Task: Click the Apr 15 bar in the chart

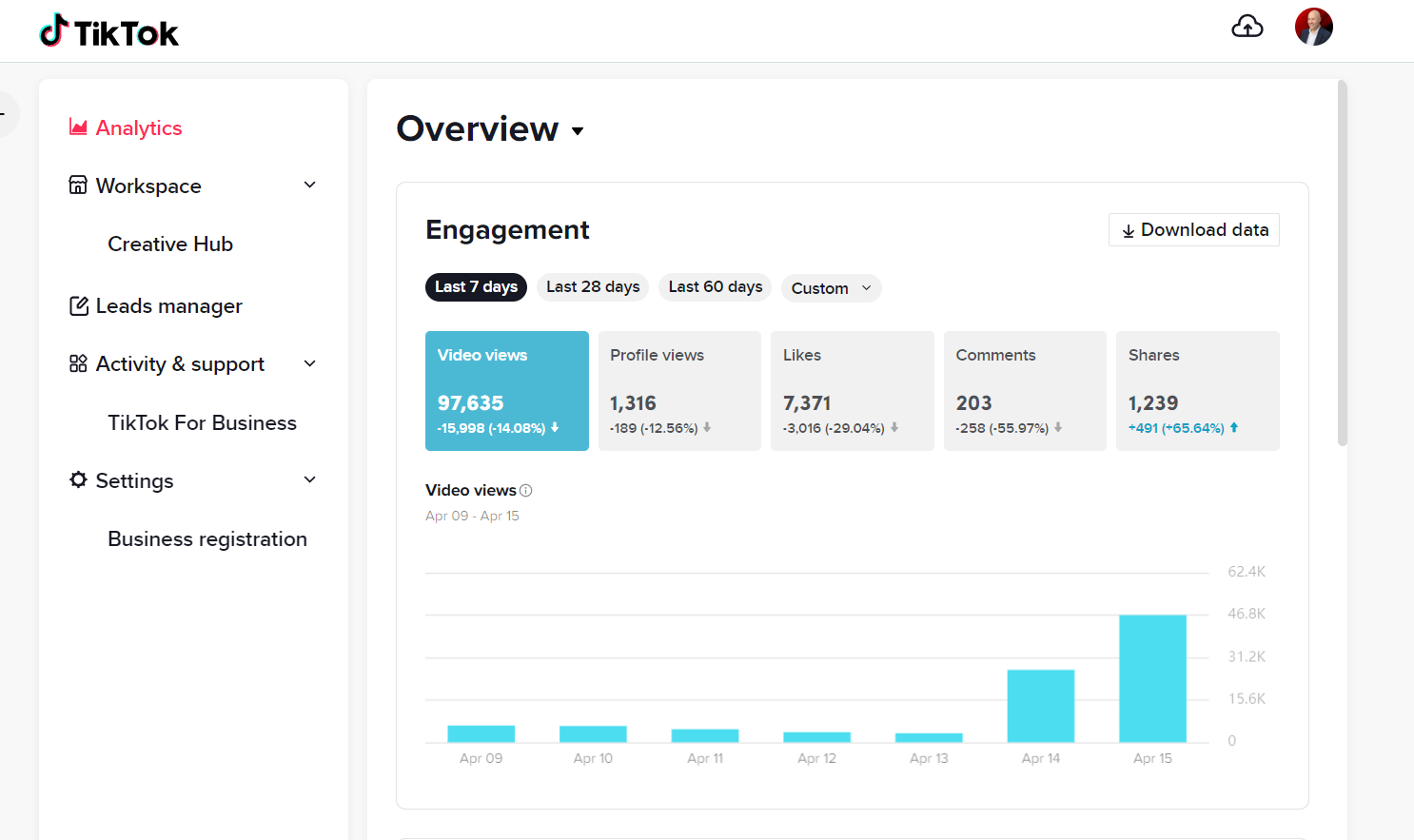Action: [1152, 678]
